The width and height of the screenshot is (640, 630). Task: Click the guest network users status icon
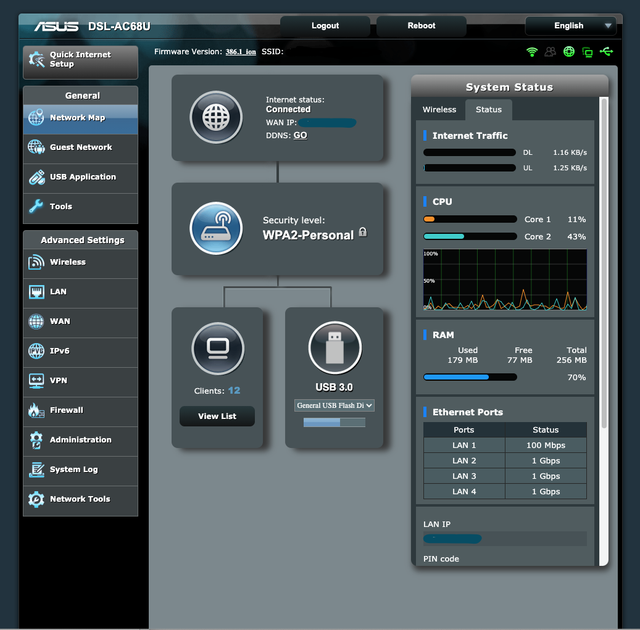coord(550,52)
